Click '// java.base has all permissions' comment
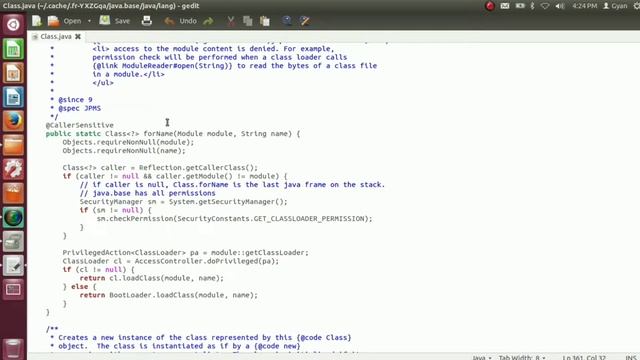This screenshot has height=360, width=640. (x=147, y=193)
